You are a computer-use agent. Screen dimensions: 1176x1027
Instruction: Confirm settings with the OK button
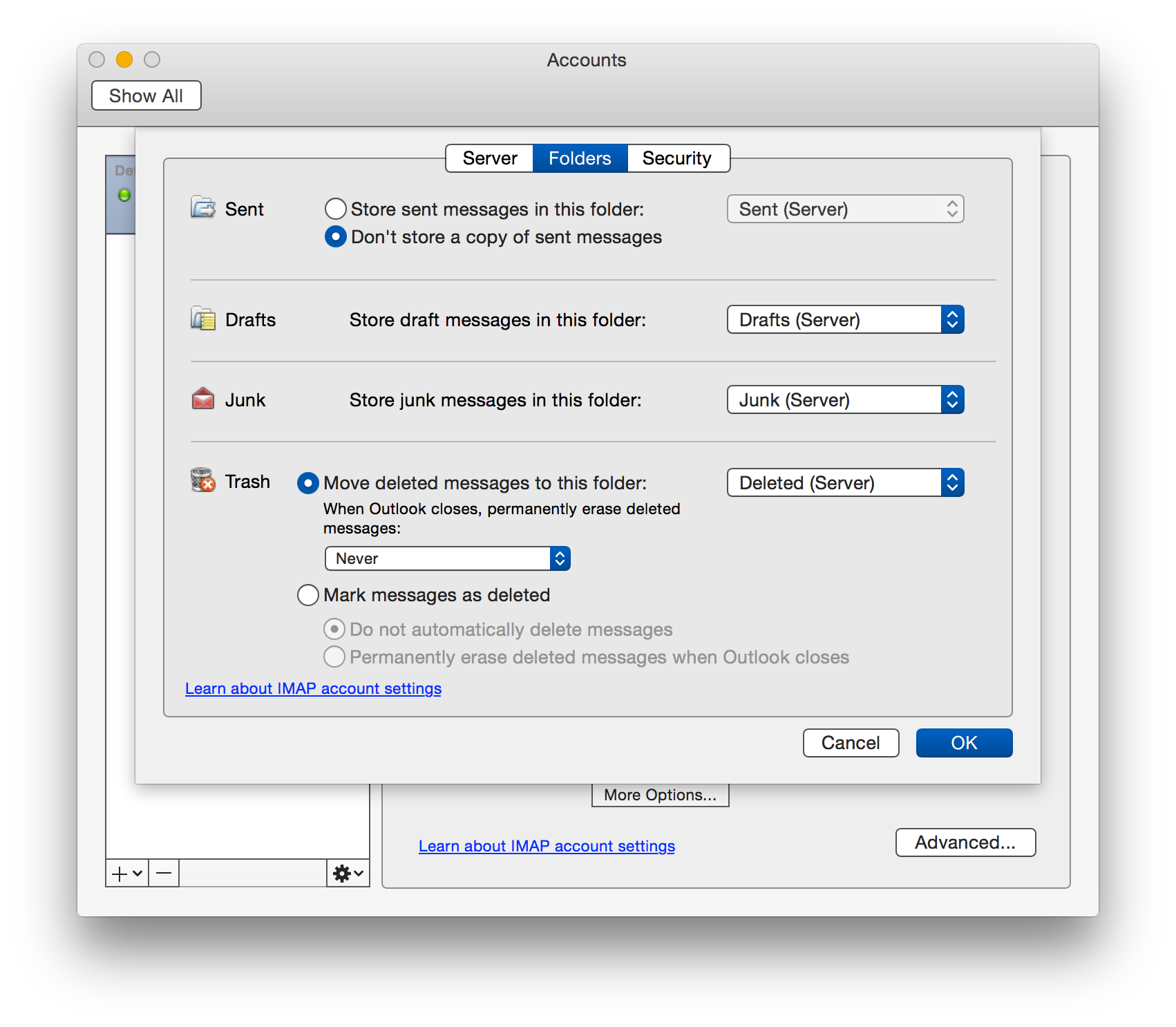click(964, 743)
